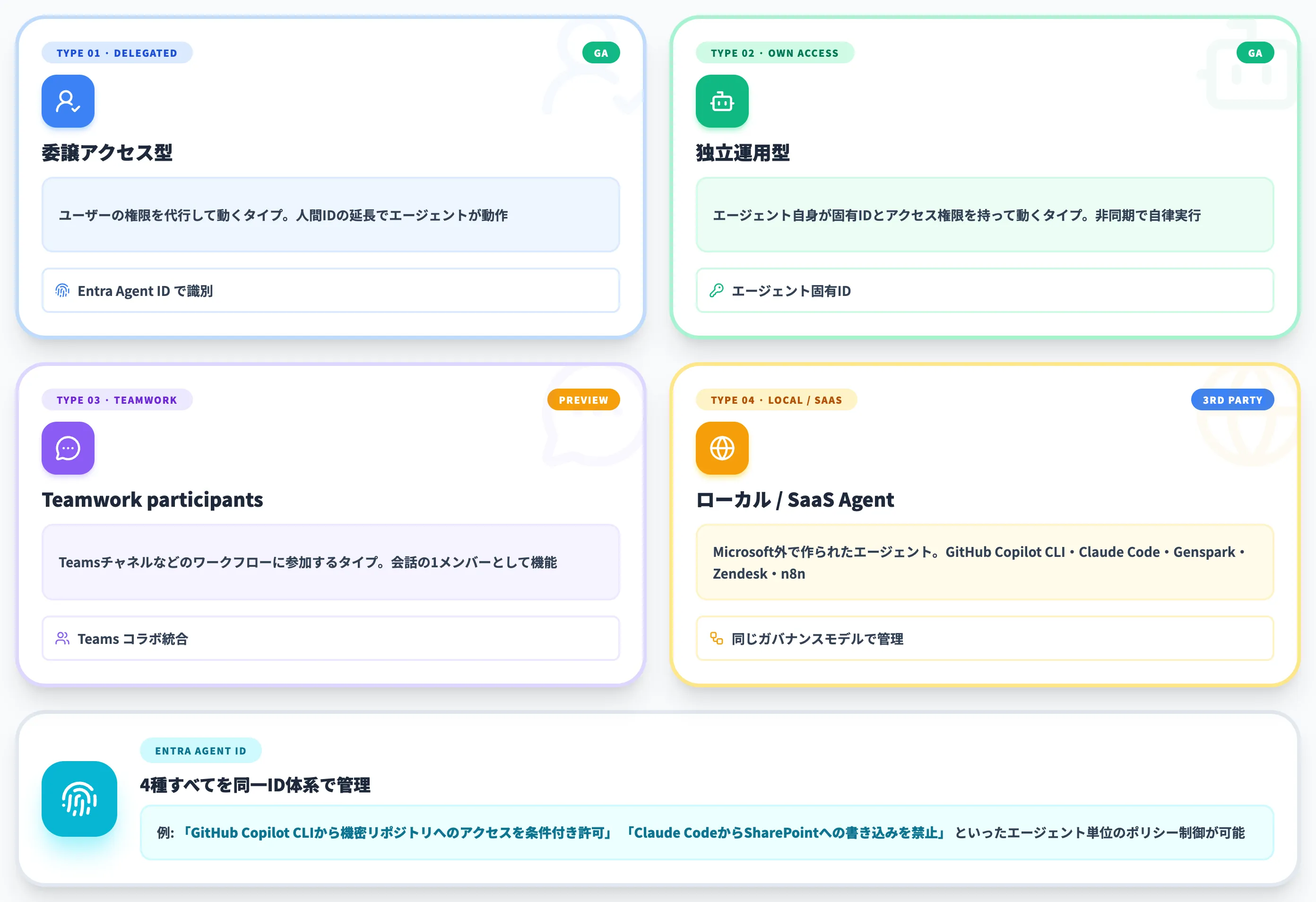This screenshot has width=1316, height=902.
Task: Click the 委譲アクセス型 heading
Action: point(107,152)
